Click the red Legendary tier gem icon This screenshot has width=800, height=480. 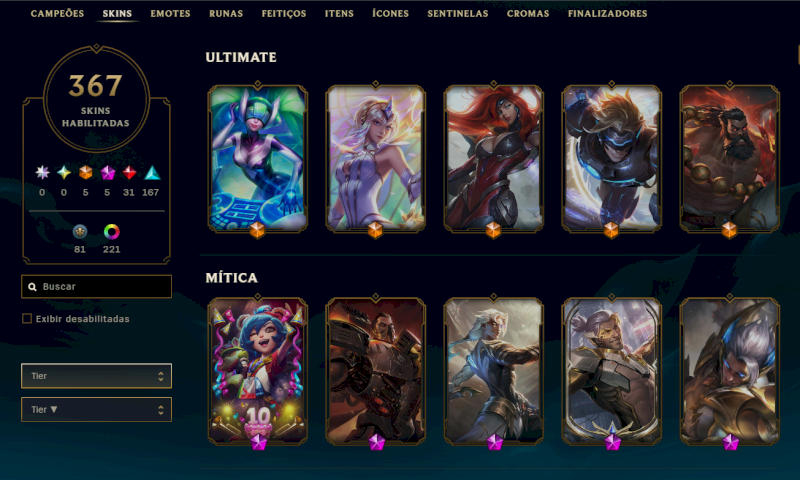129,173
